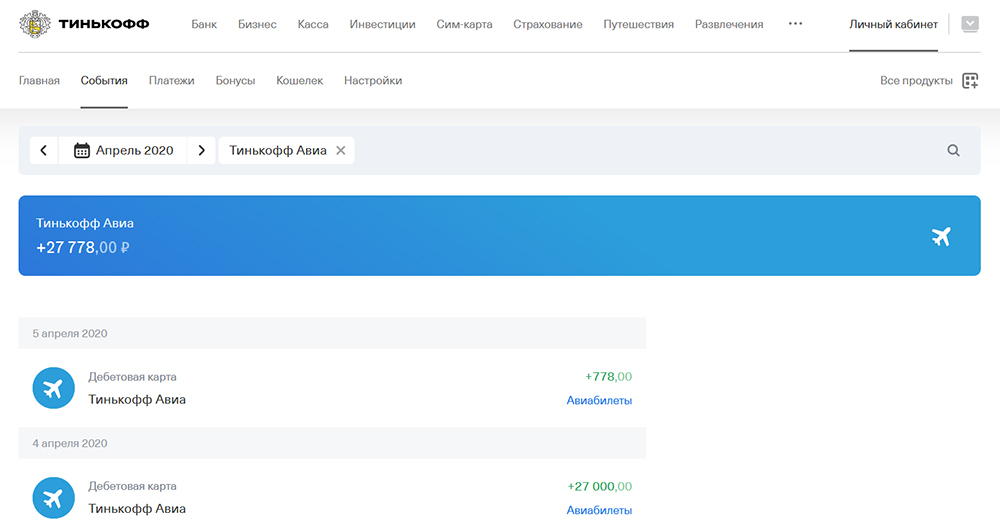
Task: Click the Тинькофф logo emblem
Action: coord(35,24)
